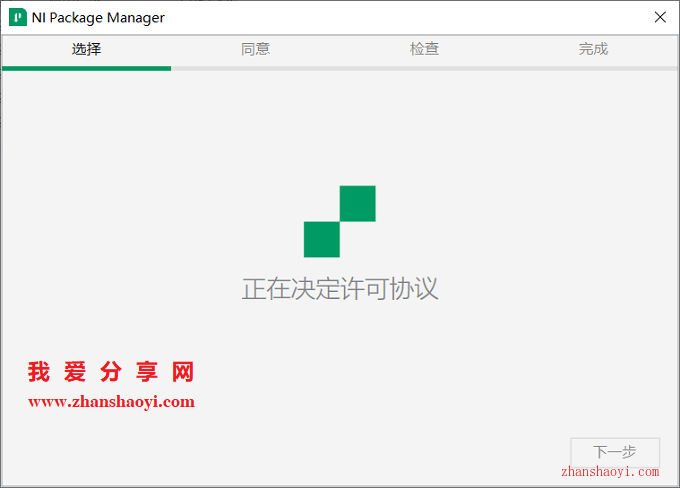Click the red 我爱分享网 watermark text
The width and height of the screenshot is (680, 488).
click(111, 373)
